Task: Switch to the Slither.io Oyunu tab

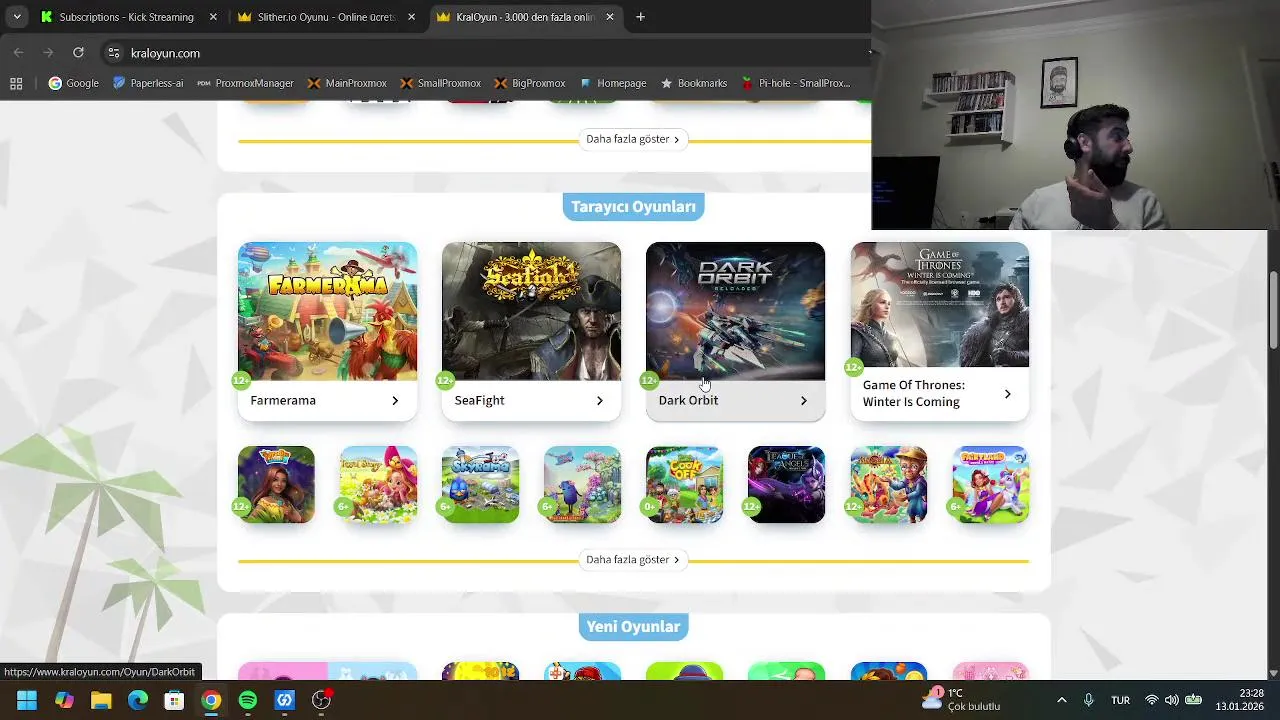Action: (x=326, y=17)
